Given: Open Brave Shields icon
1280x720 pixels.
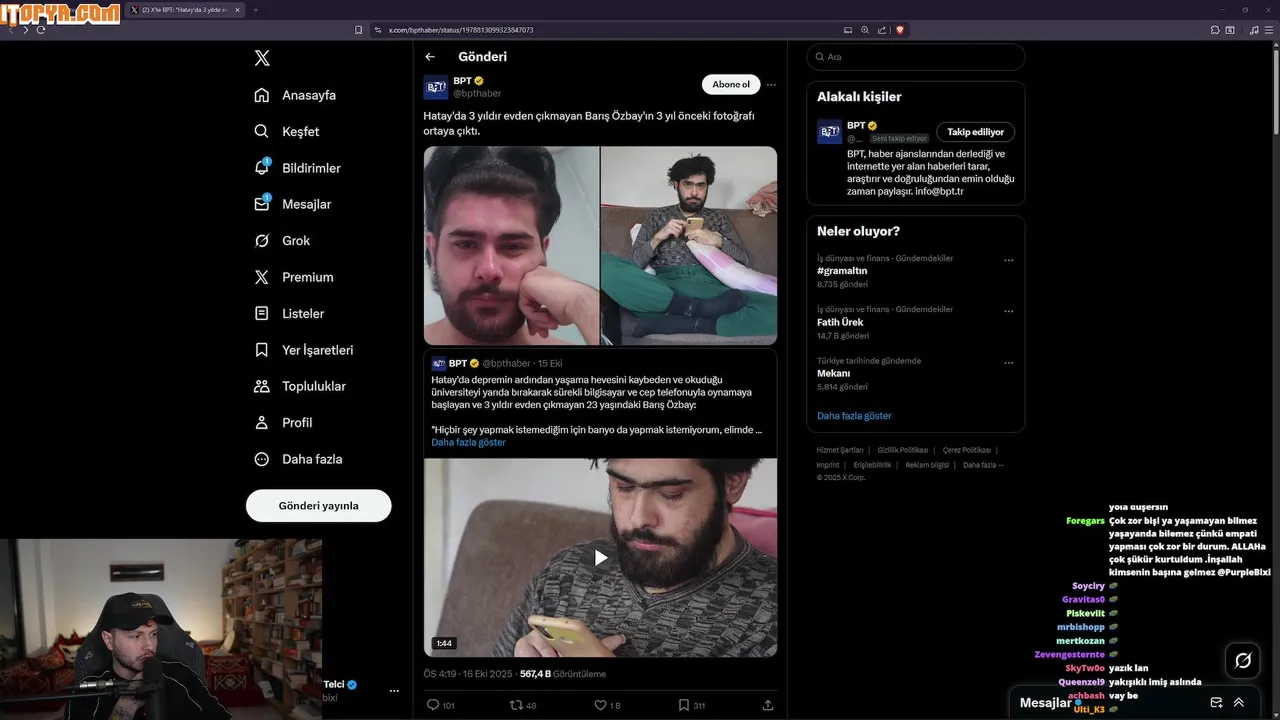Looking at the screenshot, I should tap(900, 30).
